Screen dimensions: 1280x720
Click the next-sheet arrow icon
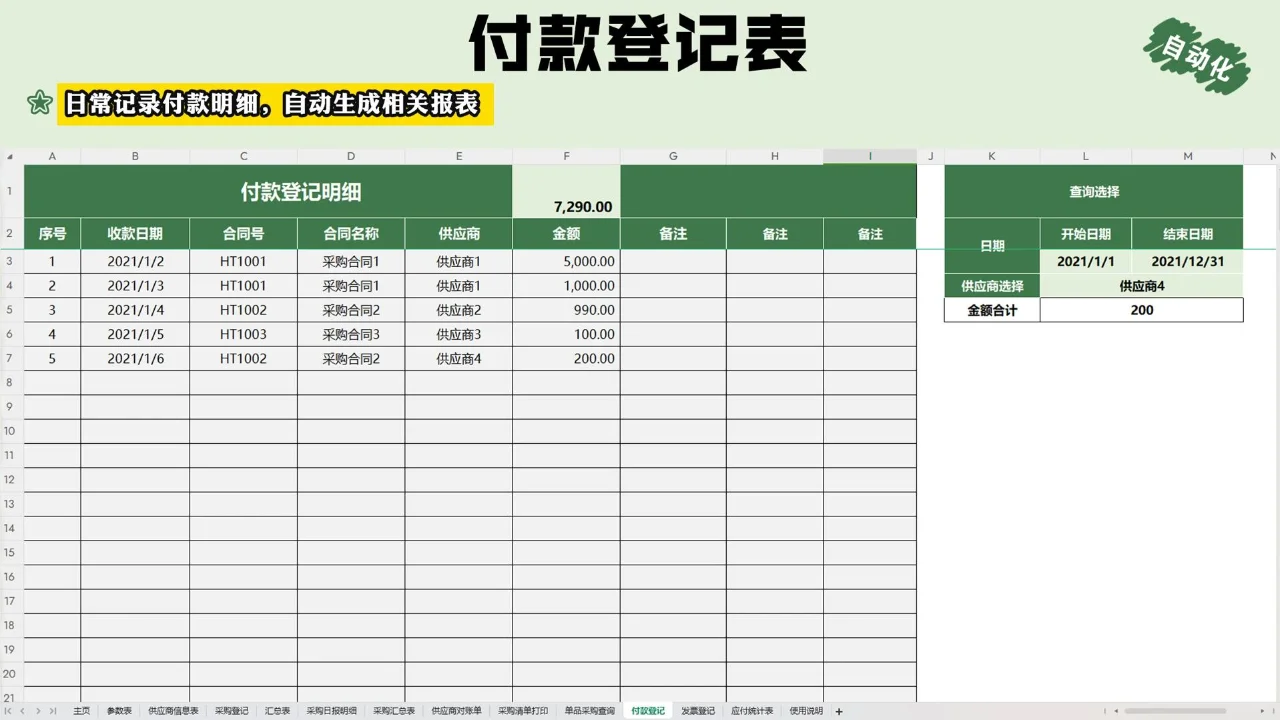(x=40, y=710)
